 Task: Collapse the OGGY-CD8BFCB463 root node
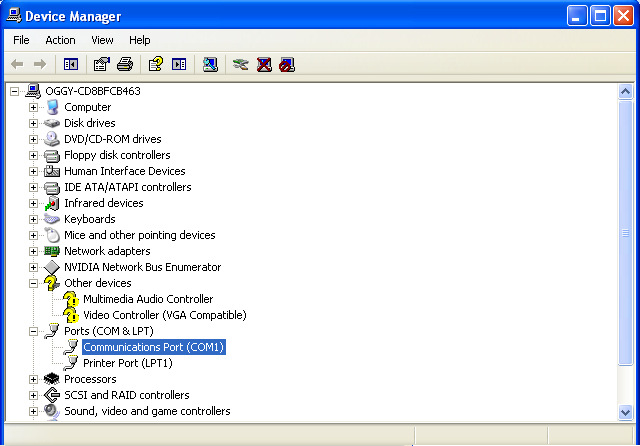[14, 91]
